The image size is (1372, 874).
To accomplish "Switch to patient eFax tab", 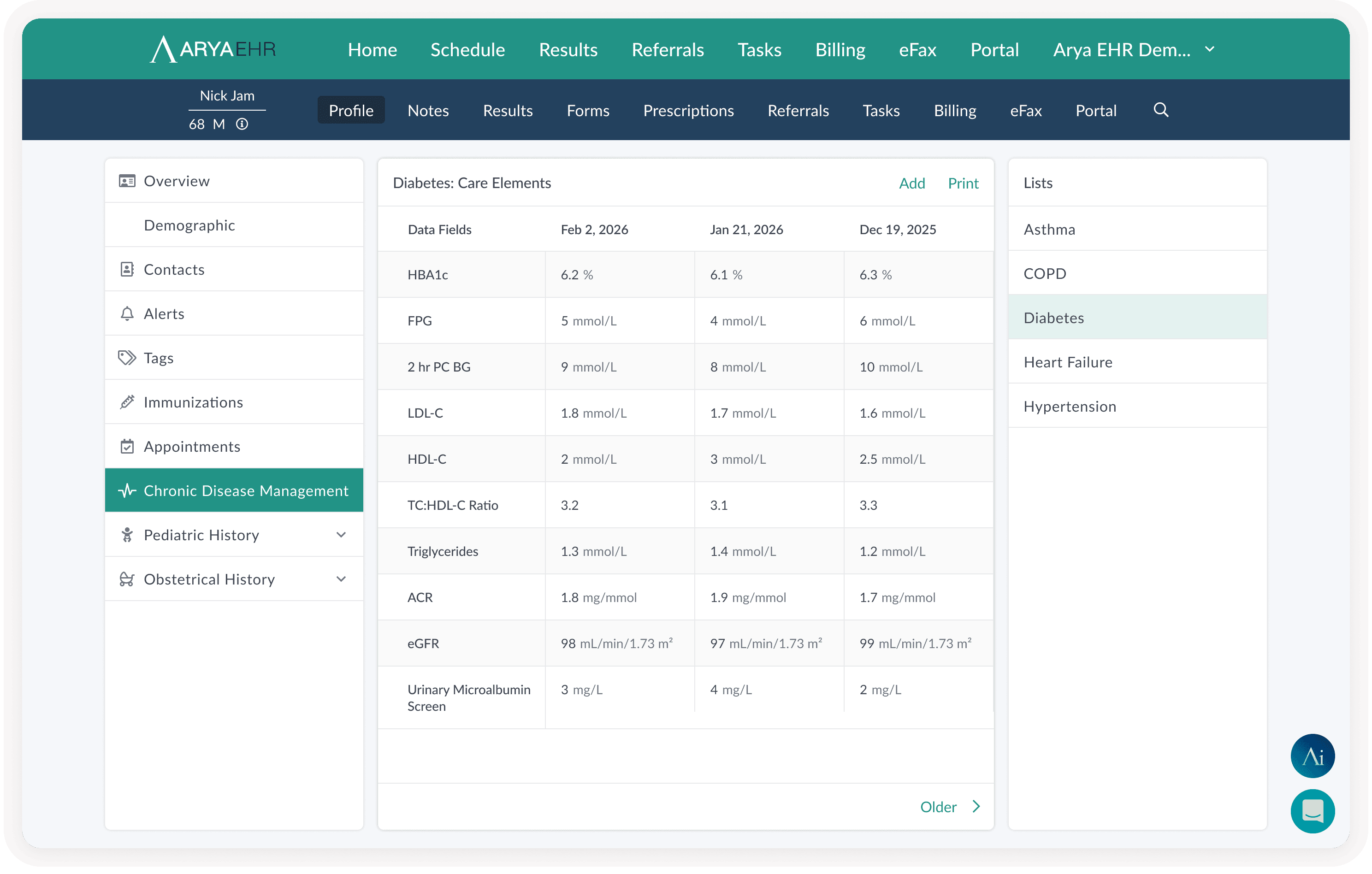I will pos(1026,110).
